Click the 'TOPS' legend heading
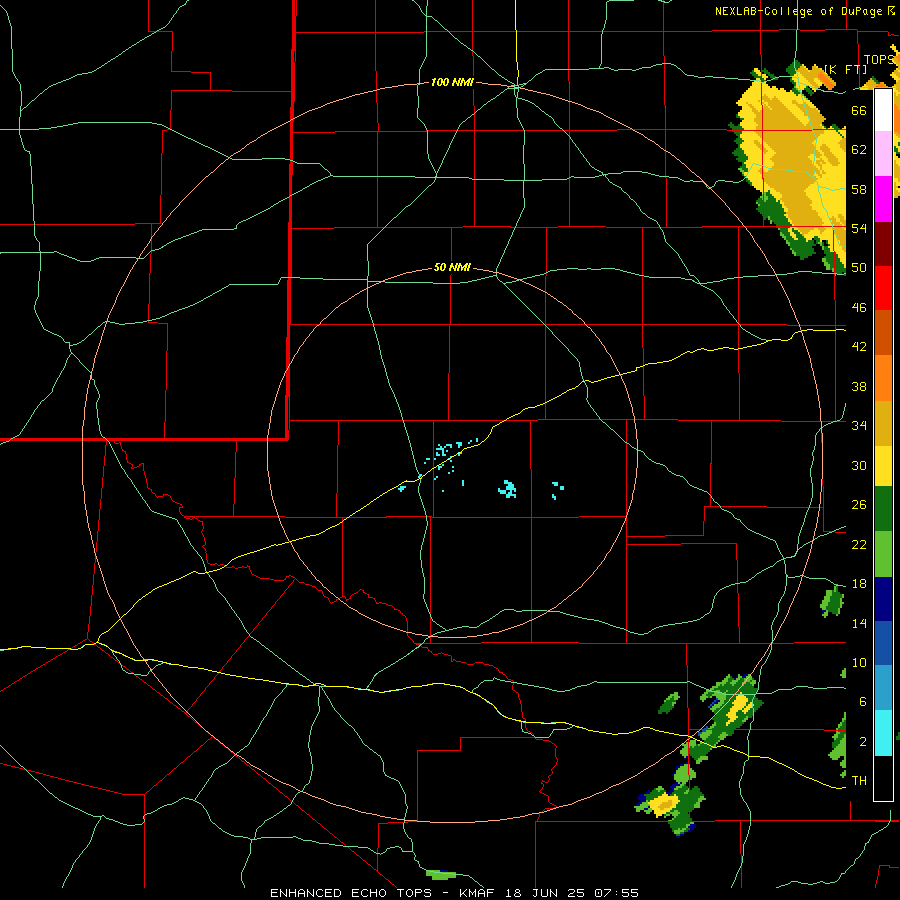Screen dimensions: 900x900 (879, 60)
